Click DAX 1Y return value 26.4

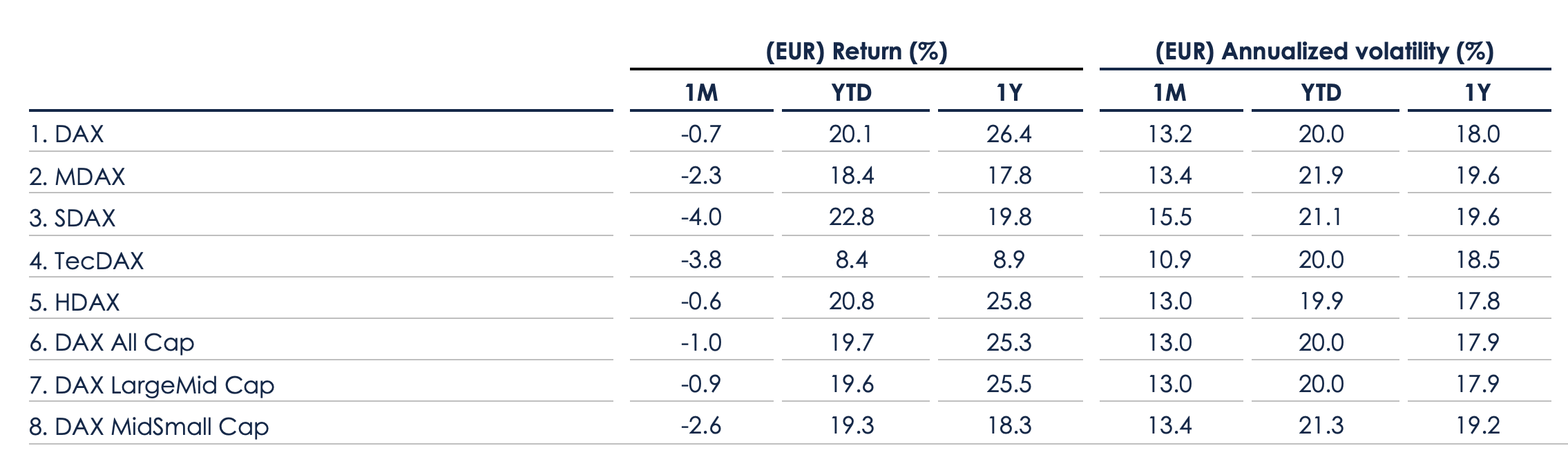pyautogui.click(x=1008, y=134)
